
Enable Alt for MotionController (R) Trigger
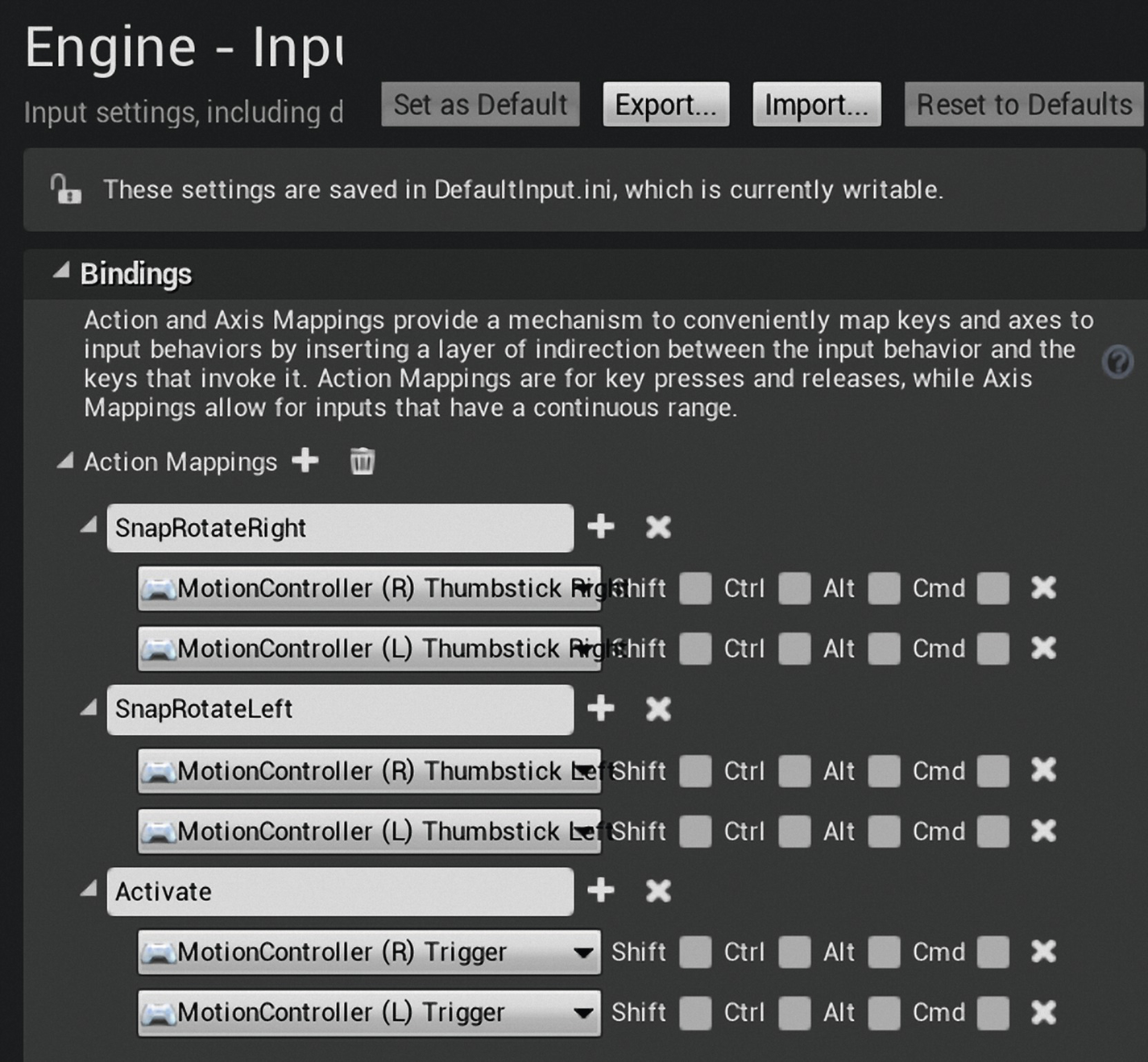884,952
